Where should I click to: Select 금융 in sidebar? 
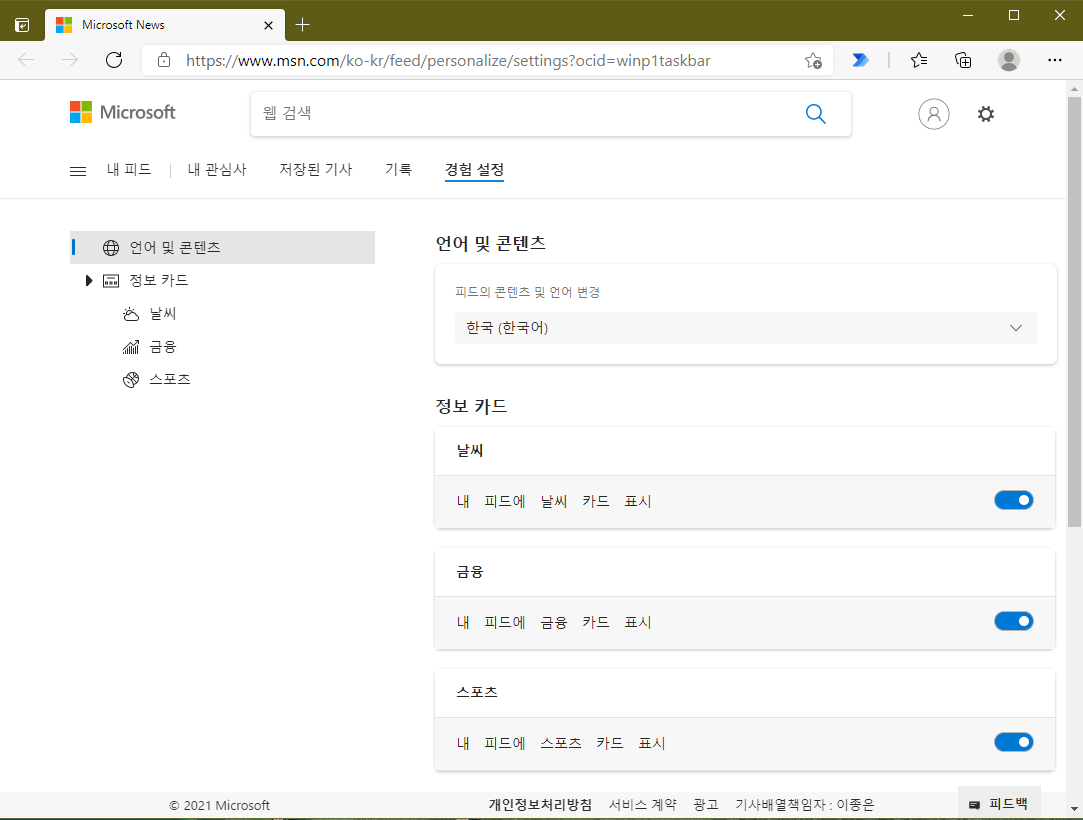tap(163, 347)
